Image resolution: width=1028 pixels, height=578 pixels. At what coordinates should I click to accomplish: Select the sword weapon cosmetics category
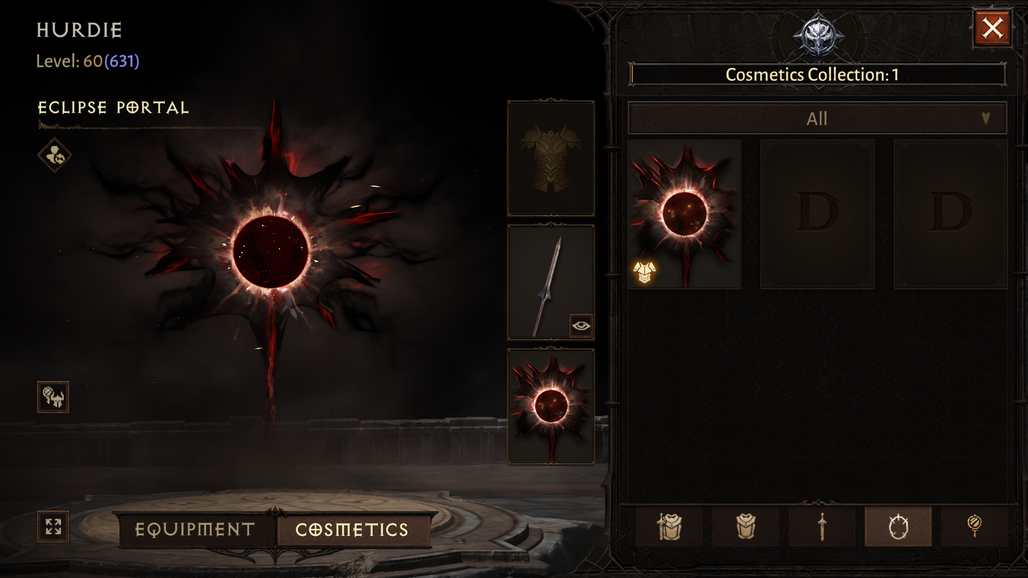[x=822, y=526]
